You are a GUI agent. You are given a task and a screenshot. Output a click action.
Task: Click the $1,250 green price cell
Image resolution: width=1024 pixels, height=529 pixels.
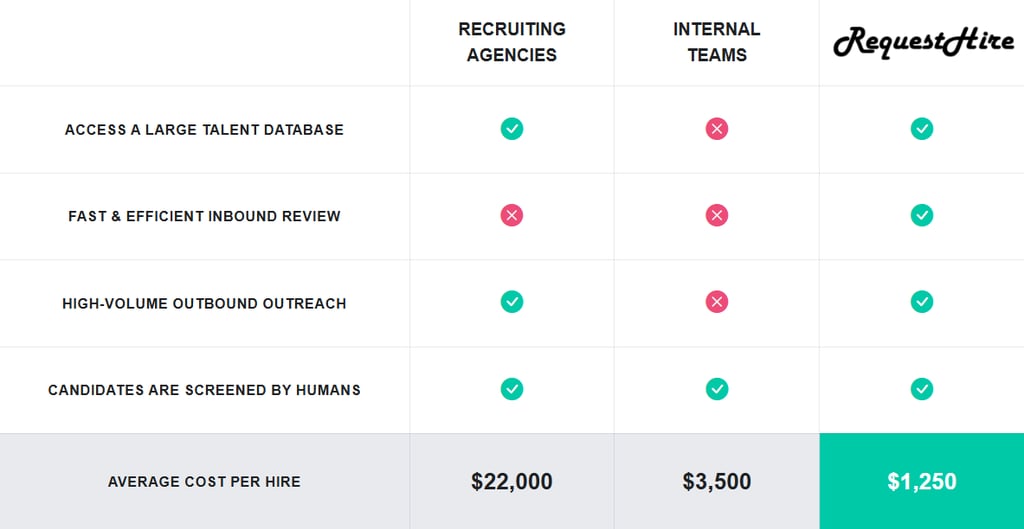pos(922,481)
